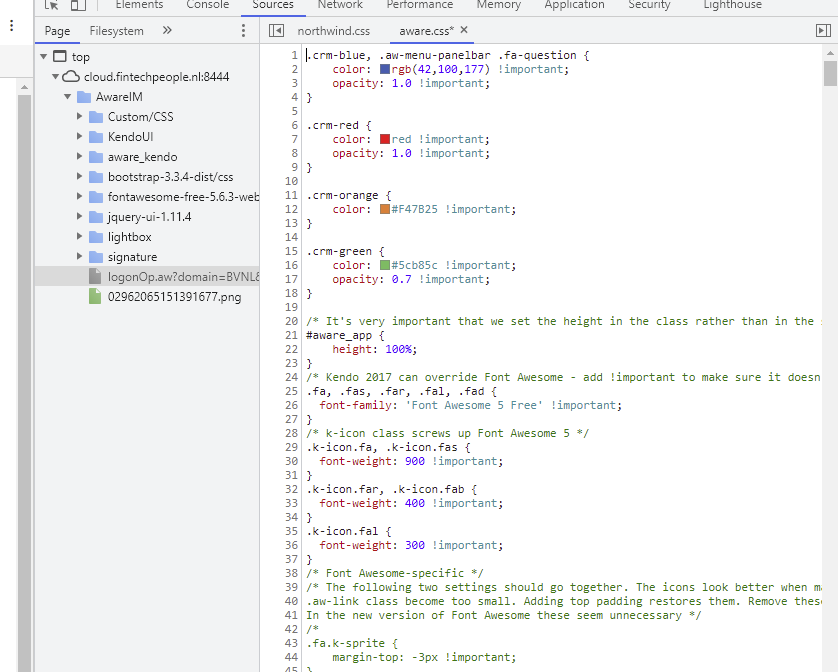Viewport: 838px width, 672px height.
Task: Expand the jquery-ui-1.11.4 folder
Action: click(79, 217)
